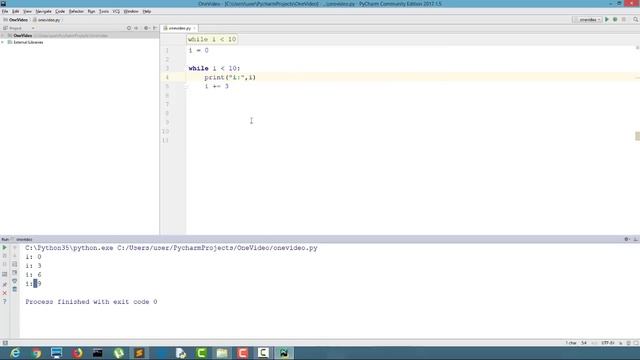This screenshot has width=640, height=360.
Task: Run the onevideo configuration from the toolbar
Action: (x=607, y=20)
